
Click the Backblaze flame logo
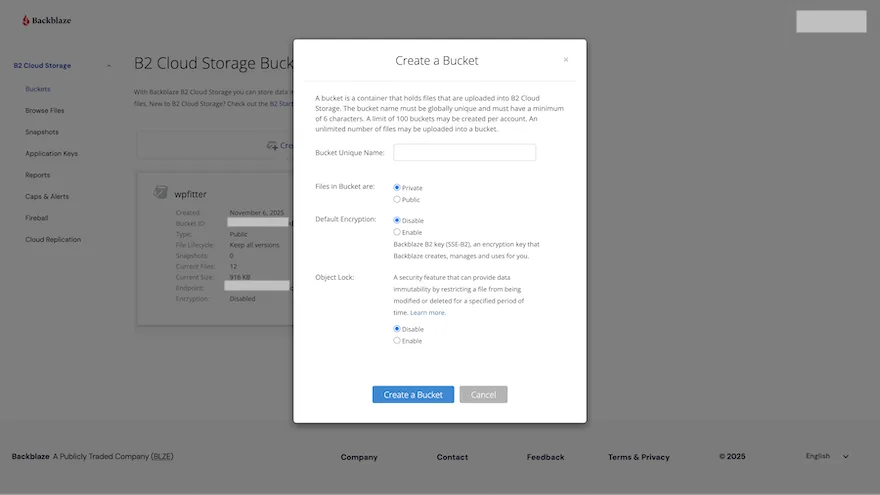click(x=25, y=20)
